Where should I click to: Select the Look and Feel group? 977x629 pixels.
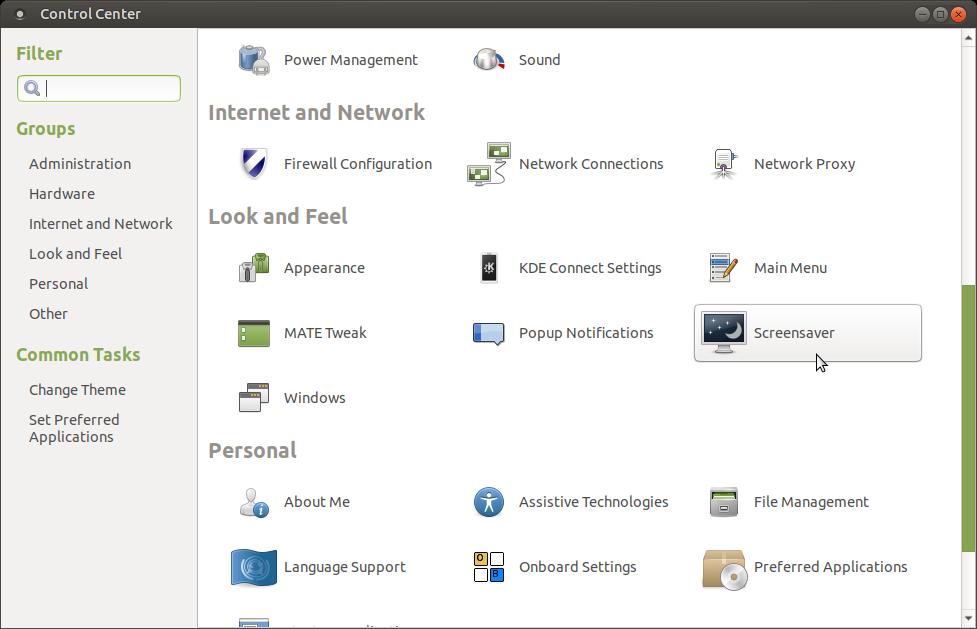click(75, 253)
